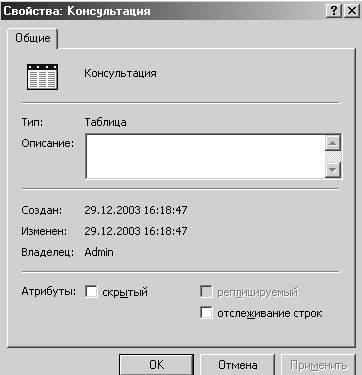Click the Применить button
The image size is (362, 375).
point(318,365)
